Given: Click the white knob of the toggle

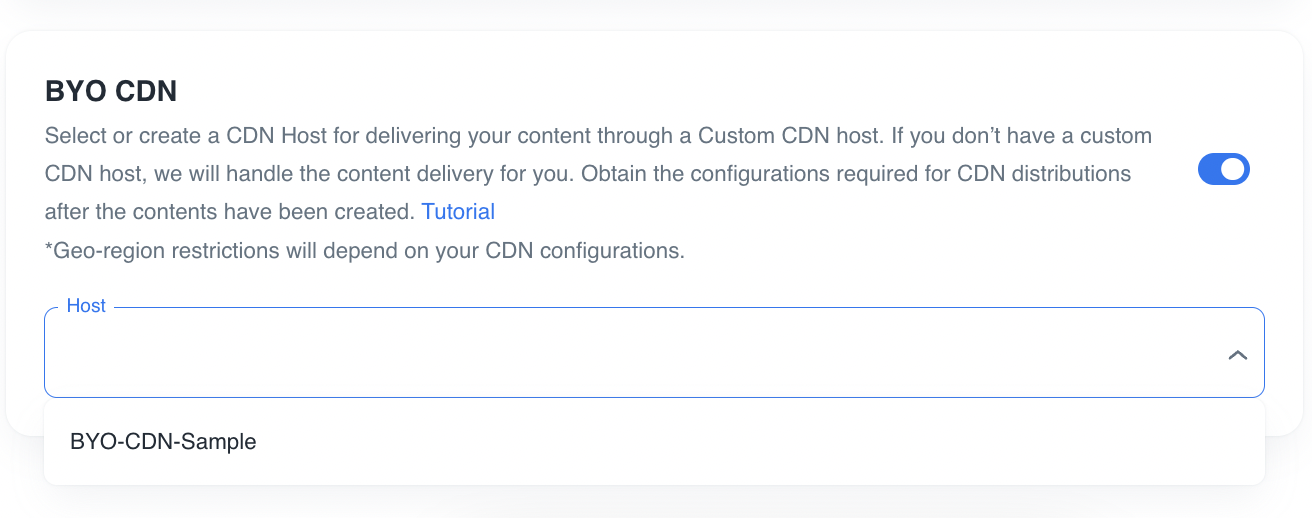Looking at the screenshot, I should tap(1234, 170).
